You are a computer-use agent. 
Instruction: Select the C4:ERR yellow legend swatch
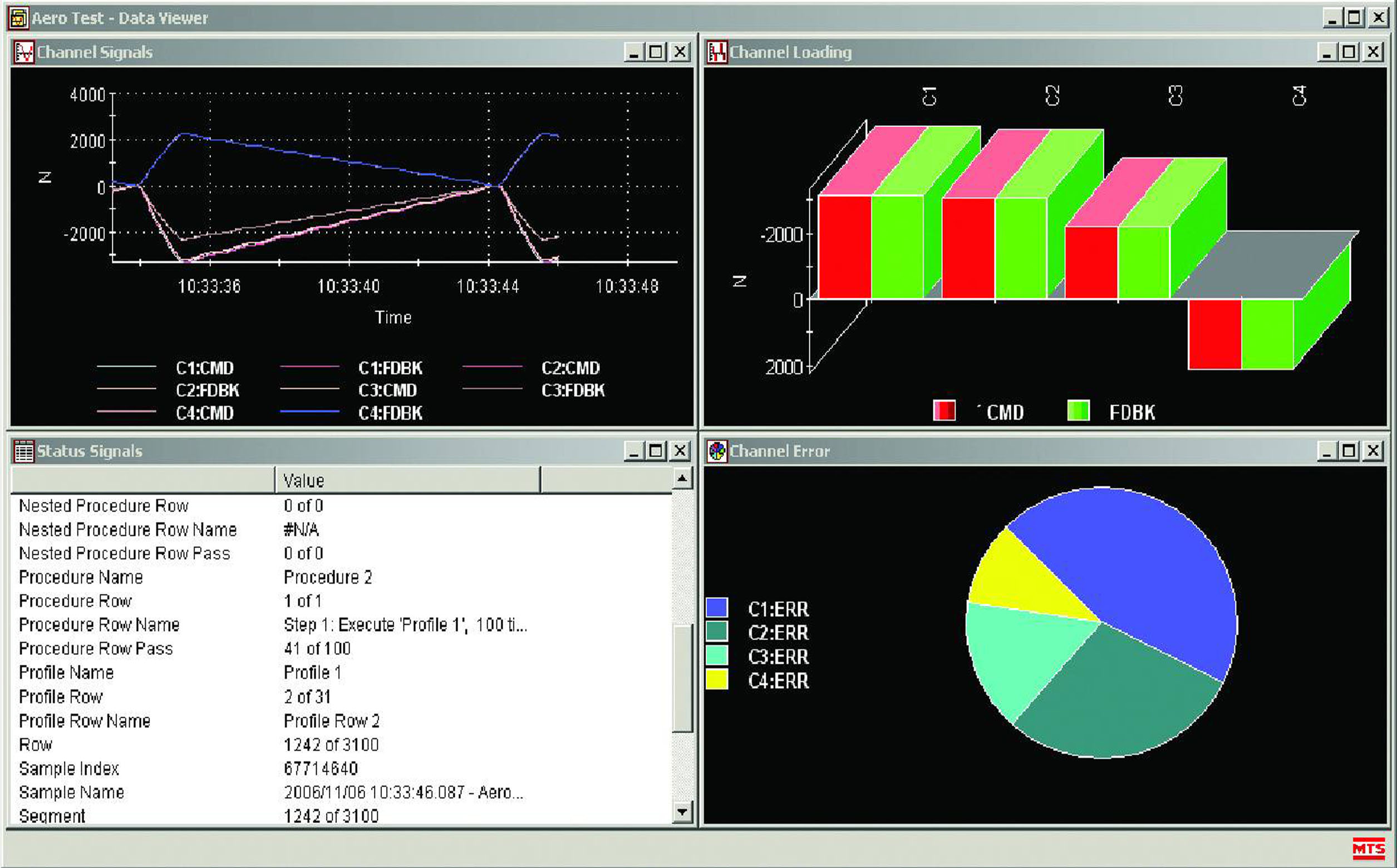[x=716, y=680]
